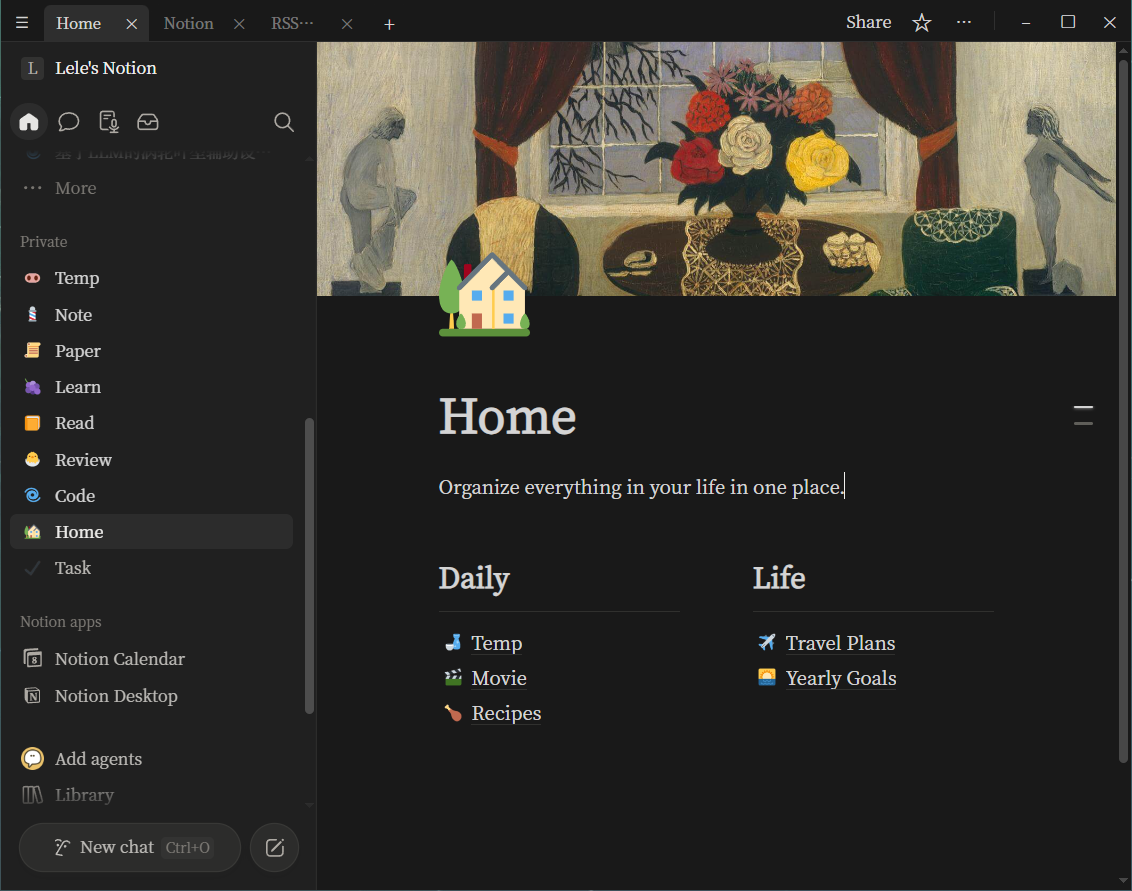The image size is (1132, 891).
Task: Switch to the RSS tab
Action: pyautogui.click(x=292, y=23)
